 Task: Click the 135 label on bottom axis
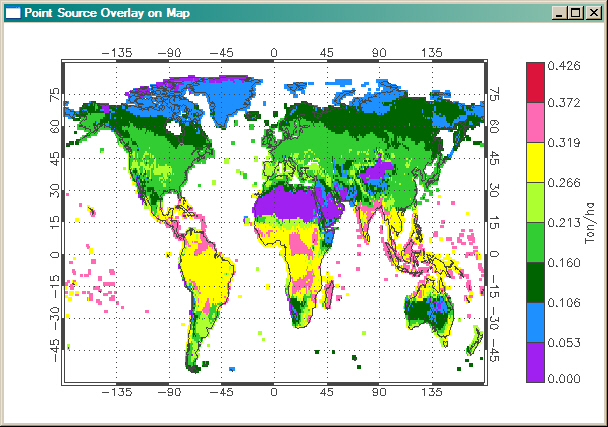(x=432, y=393)
